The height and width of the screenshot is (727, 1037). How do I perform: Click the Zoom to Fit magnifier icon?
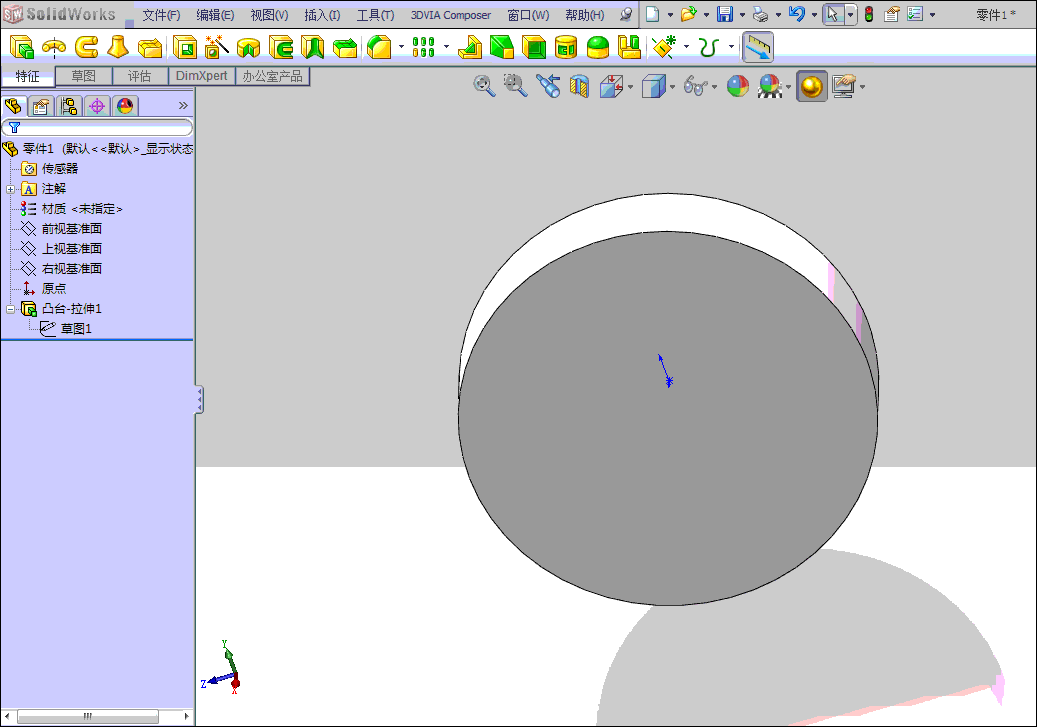coord(484,86)
